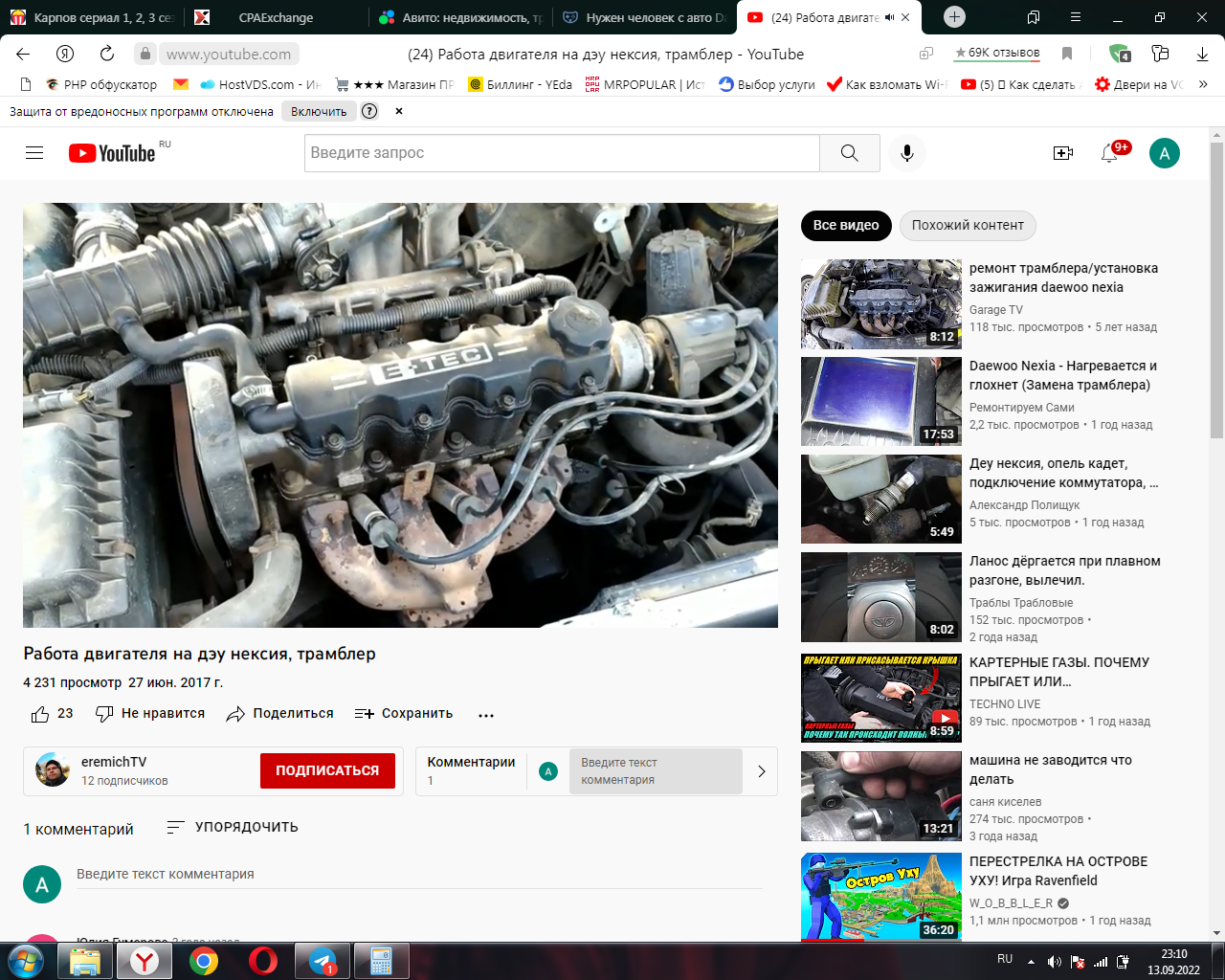Open Telegram from taskbar
This screenshot has height=980, width=1225.
click(322, 961)
